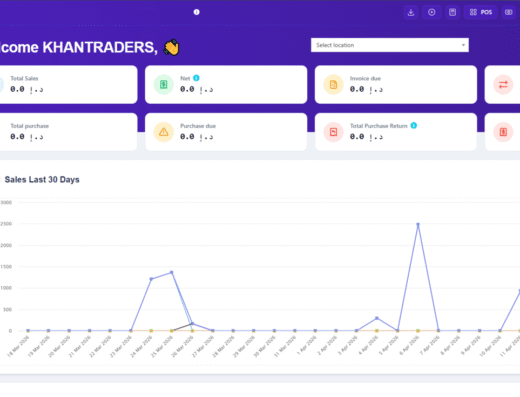The height and width of the screenshot is (397, 520).
Task: Click the 6 Apr 2026 peak data point
Action: pyautogui.click(x=418, y=224)
